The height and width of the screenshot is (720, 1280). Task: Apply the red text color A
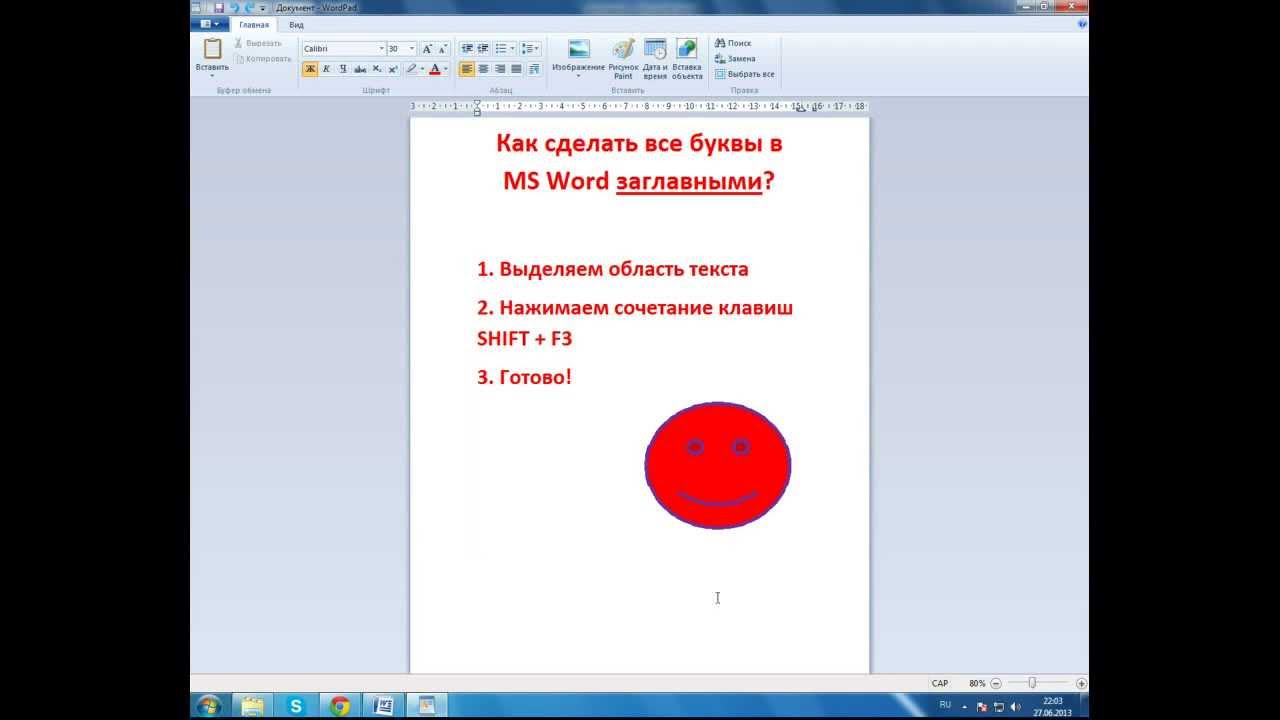click(434, 69)
